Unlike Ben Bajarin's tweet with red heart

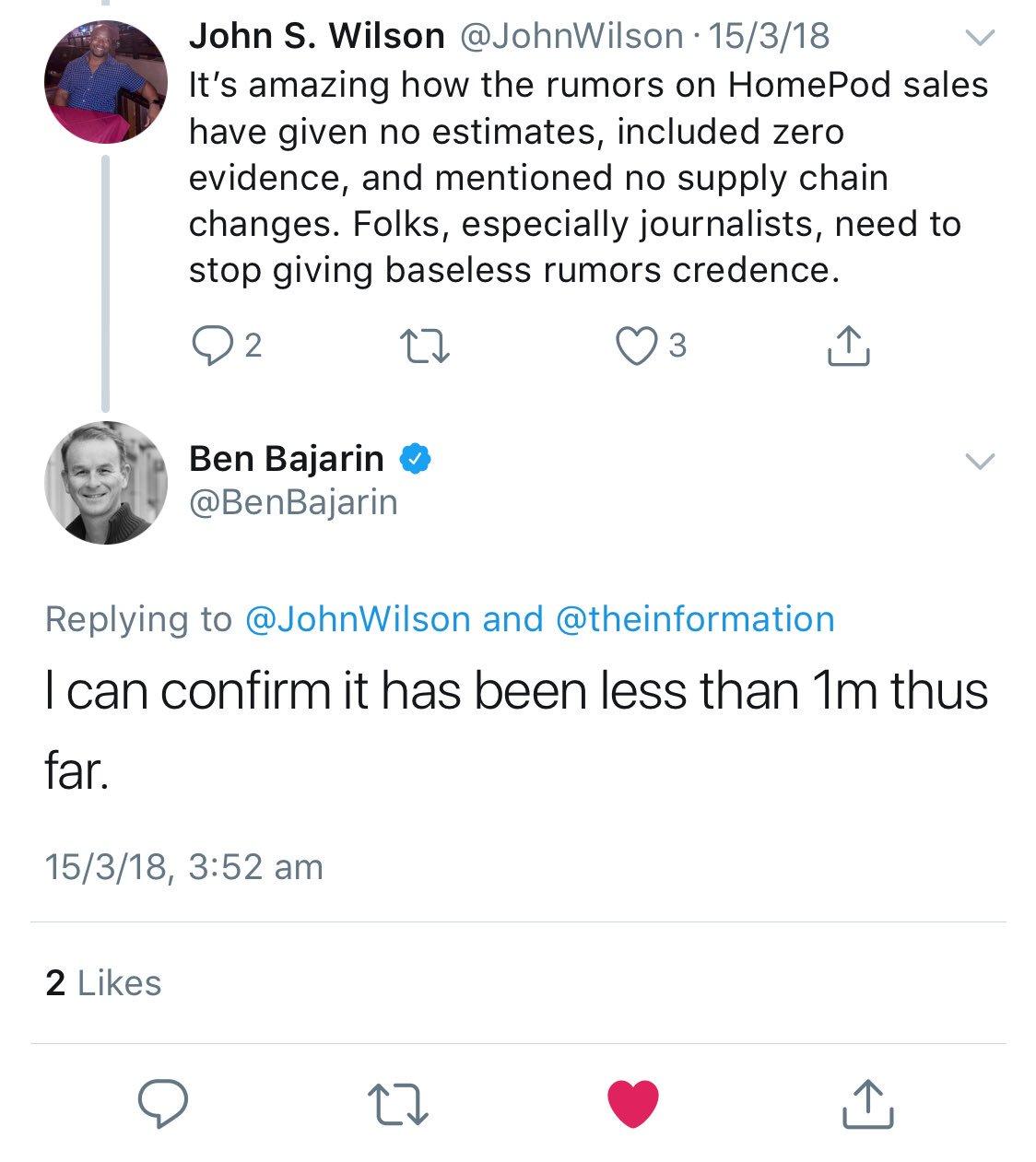(x=634, y=1102)
